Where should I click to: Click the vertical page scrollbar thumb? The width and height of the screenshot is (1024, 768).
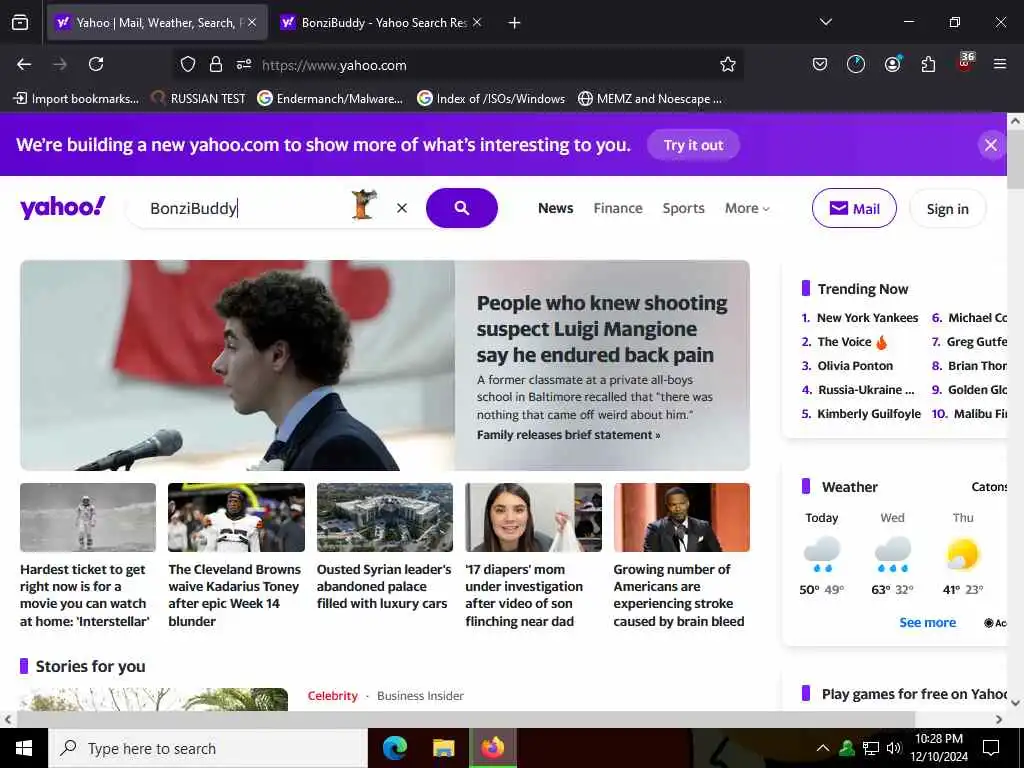(1015, 159)
